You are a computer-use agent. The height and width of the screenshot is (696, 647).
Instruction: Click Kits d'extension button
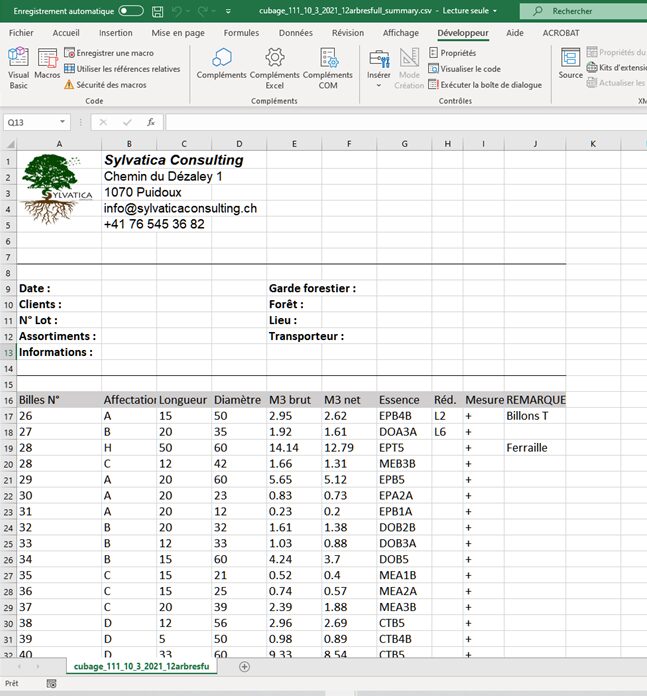coord(617,67)
